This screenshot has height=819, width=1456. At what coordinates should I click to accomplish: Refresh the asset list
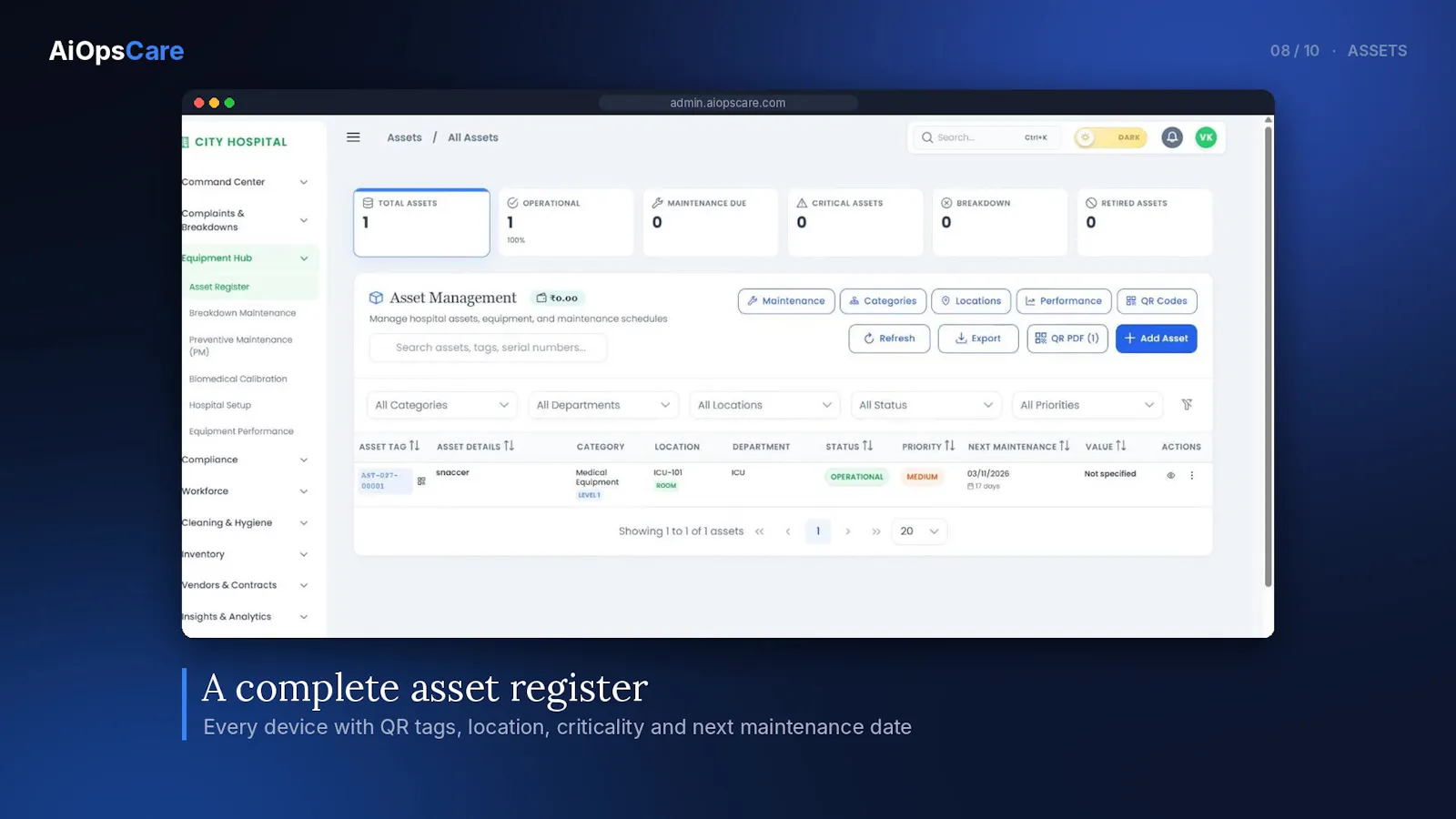(x=889, y=339)
